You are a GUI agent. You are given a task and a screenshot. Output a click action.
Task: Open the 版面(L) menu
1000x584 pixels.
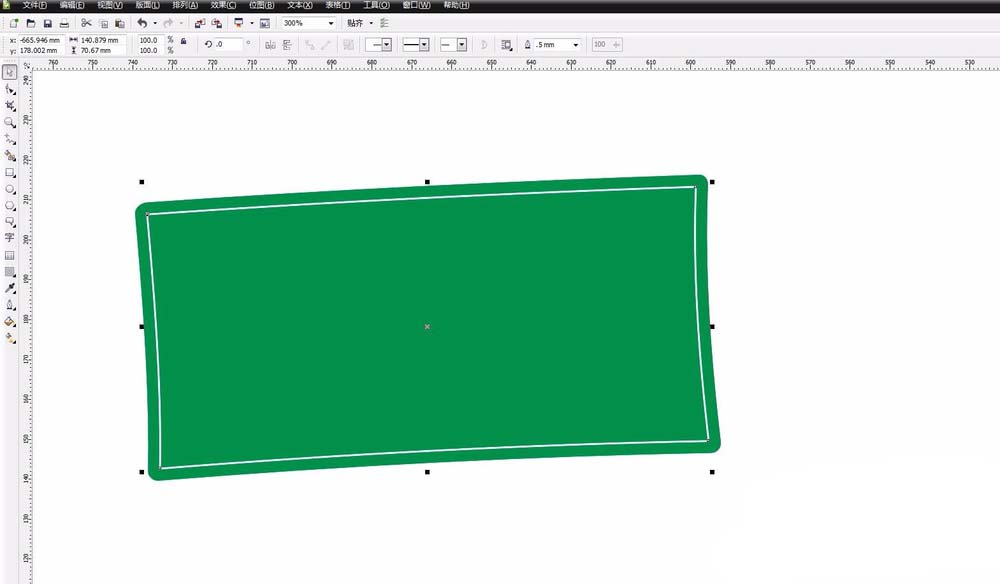point(147,5)
